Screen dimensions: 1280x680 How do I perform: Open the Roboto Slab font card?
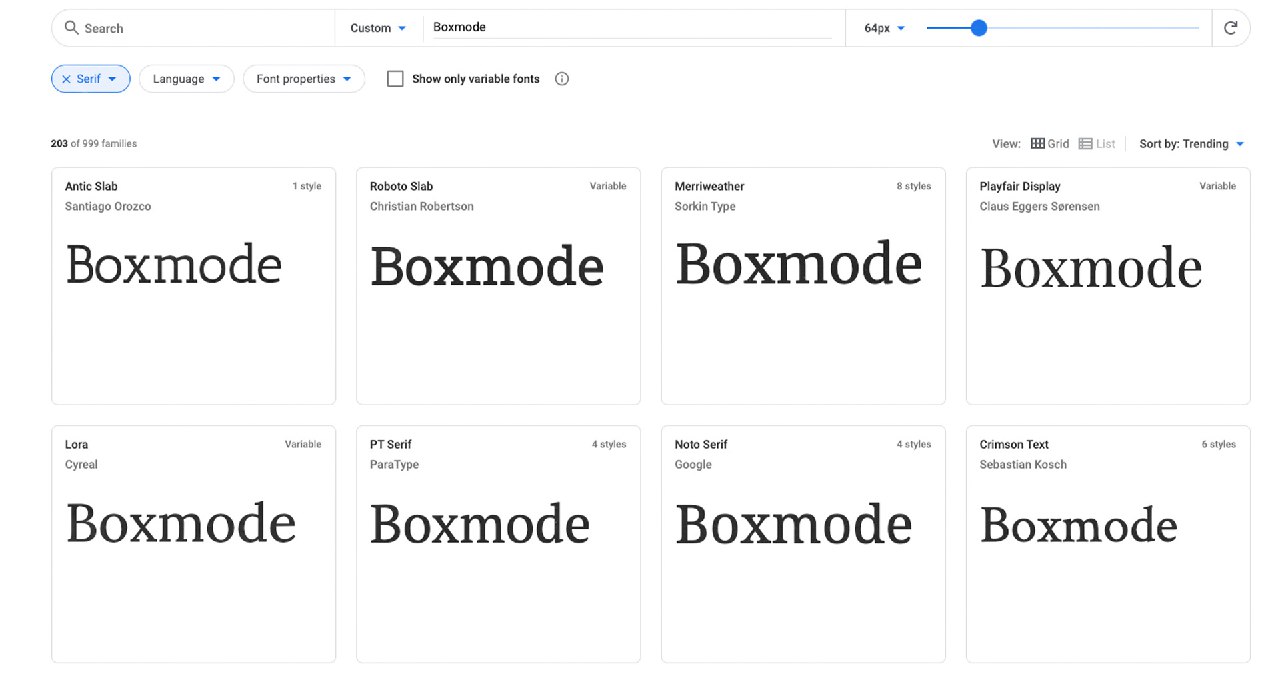click(x=498, y=285)
